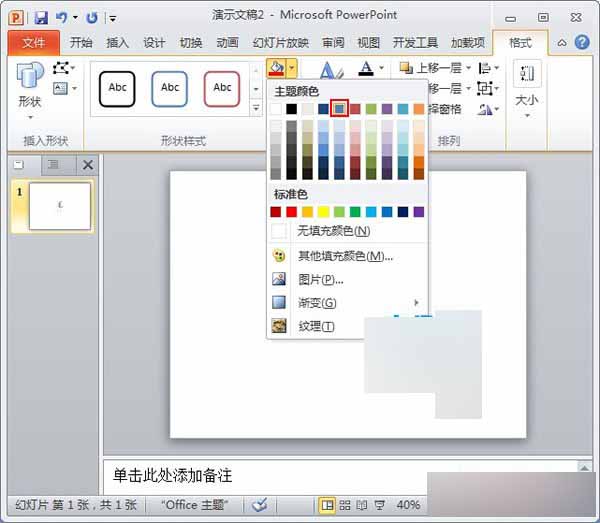Click the spell check status icon
The width and height of the screenshot is (600, 523).
point(260,505)
